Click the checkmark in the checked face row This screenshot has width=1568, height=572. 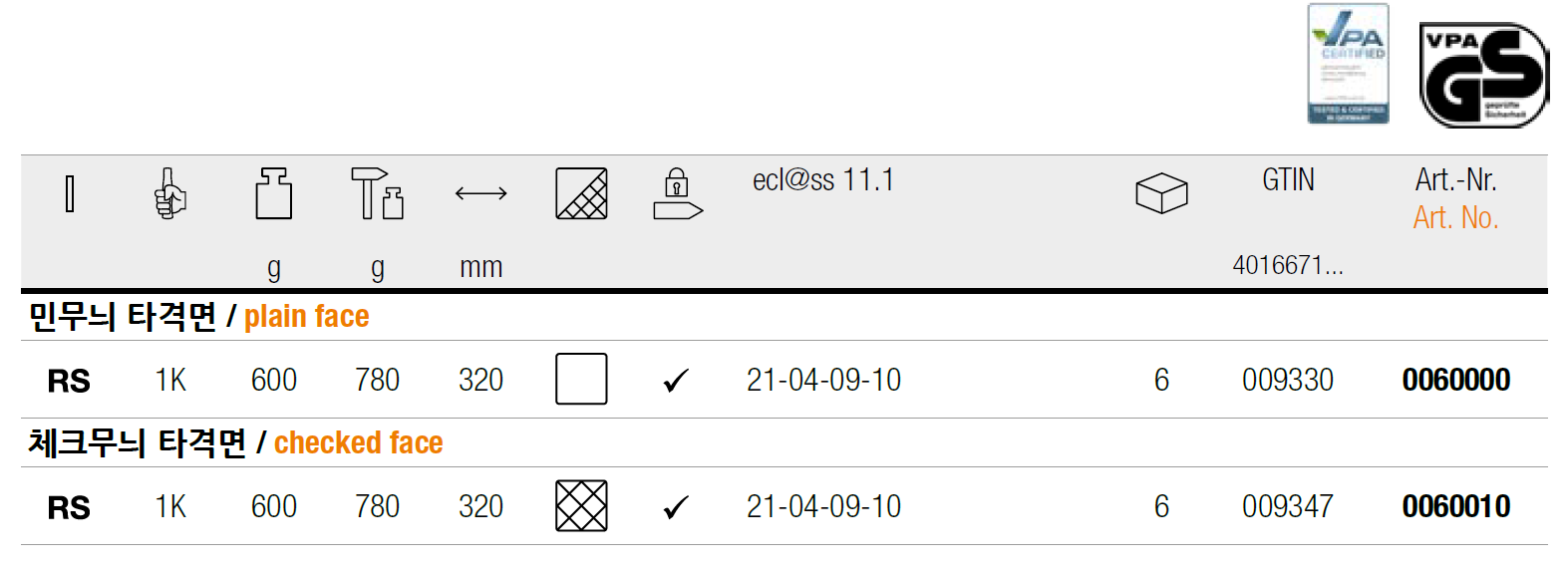pyautogui.click(x=676, y=507)
